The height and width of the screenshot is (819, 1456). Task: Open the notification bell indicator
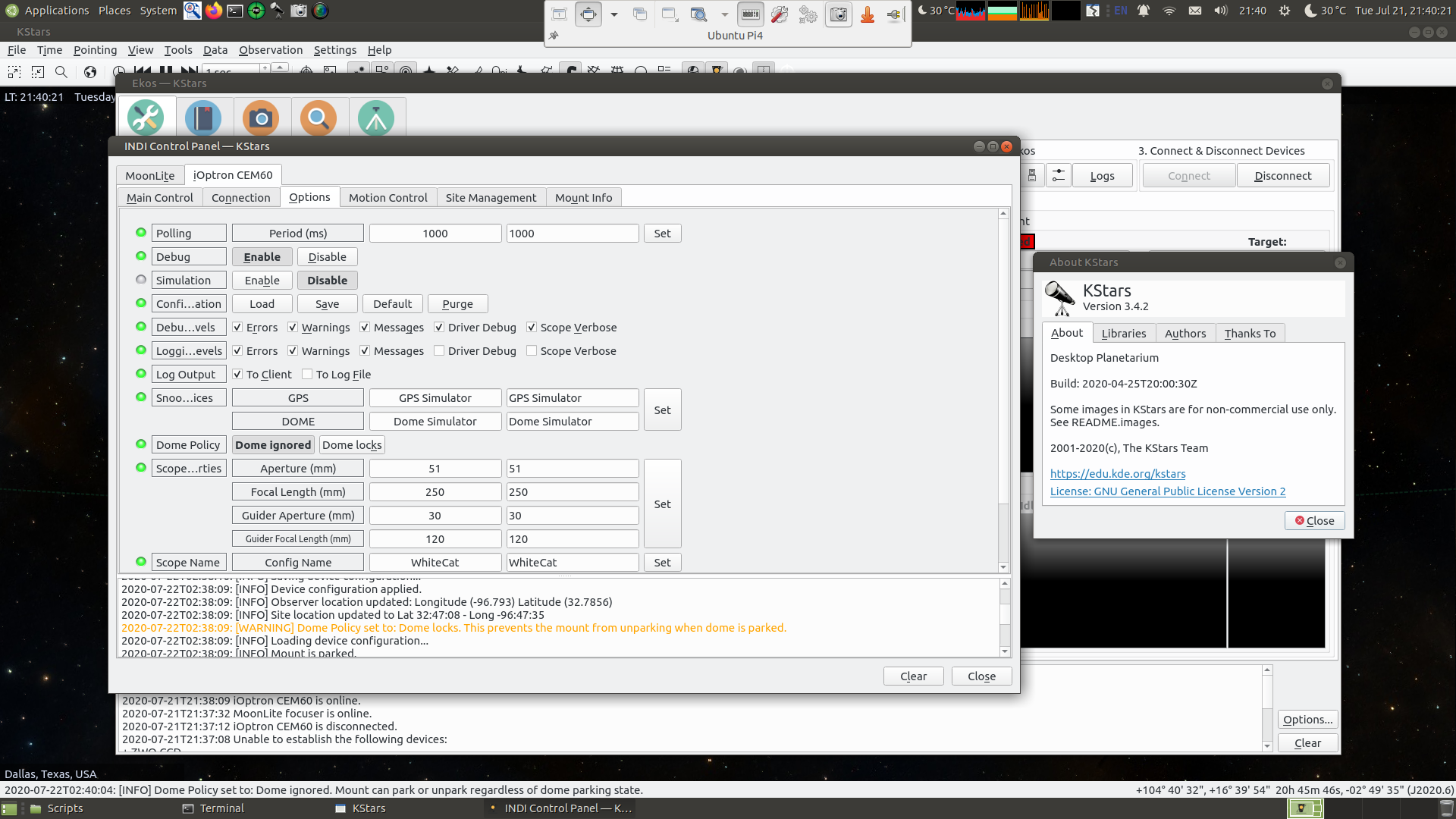[x=1144, y=11]
